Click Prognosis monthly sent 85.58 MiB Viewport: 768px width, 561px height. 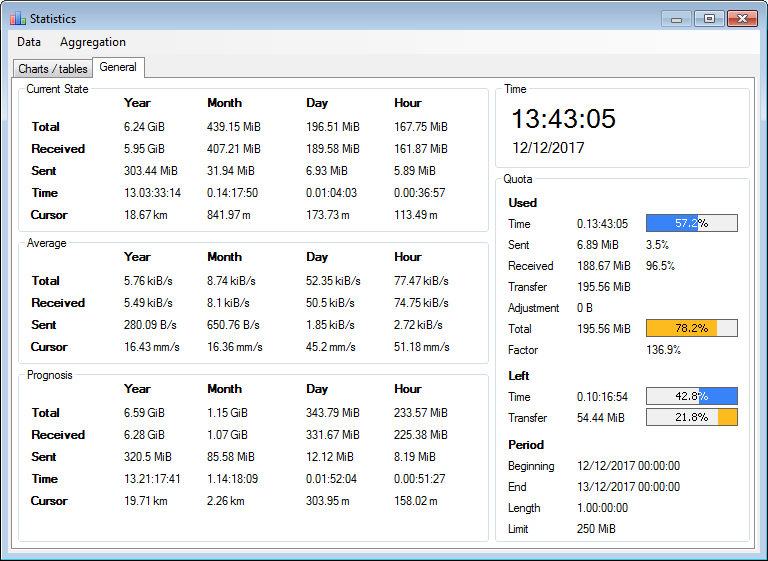click(x=231, y=457)
